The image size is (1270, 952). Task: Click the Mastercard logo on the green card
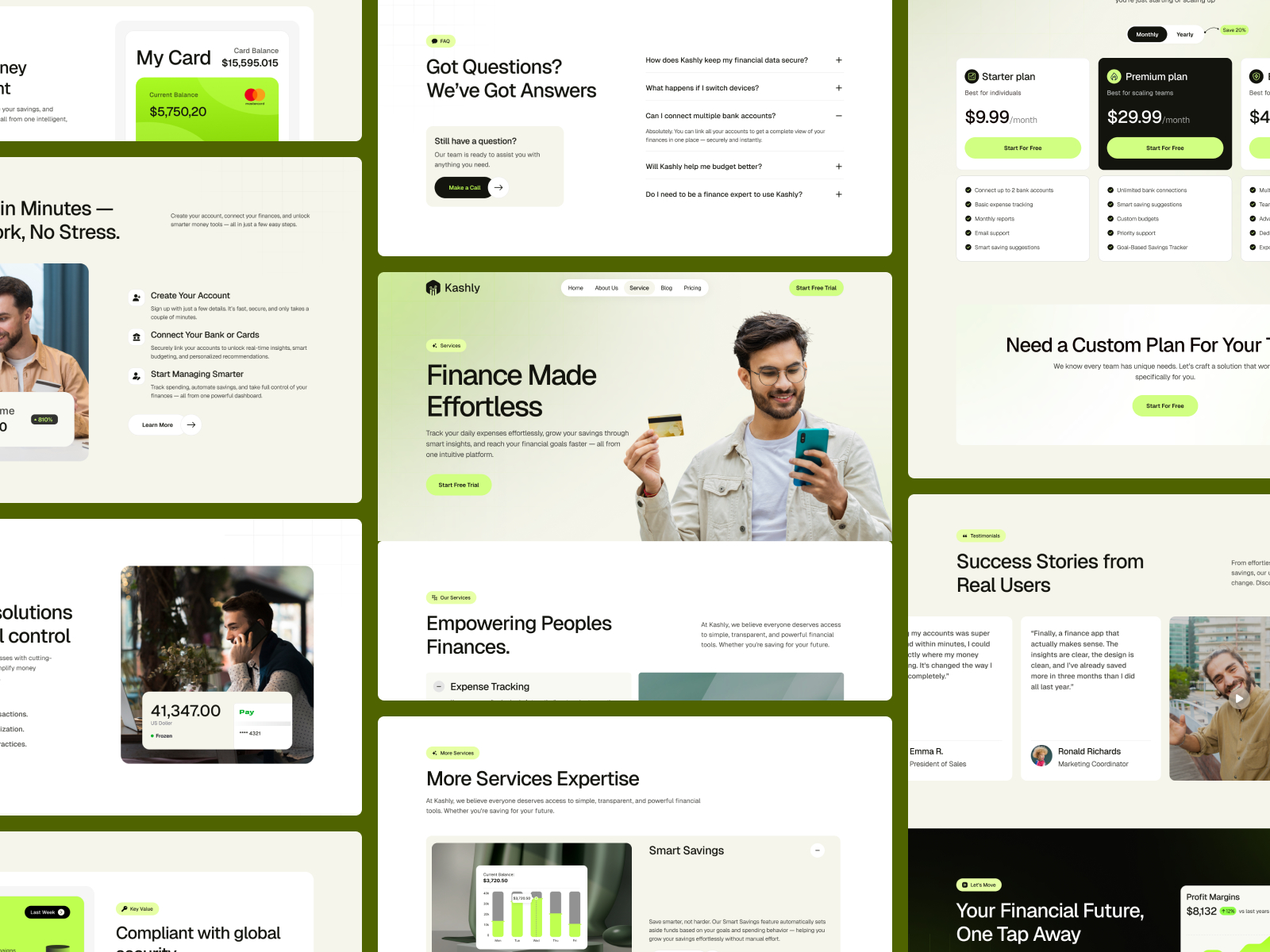tap(255, 95)
